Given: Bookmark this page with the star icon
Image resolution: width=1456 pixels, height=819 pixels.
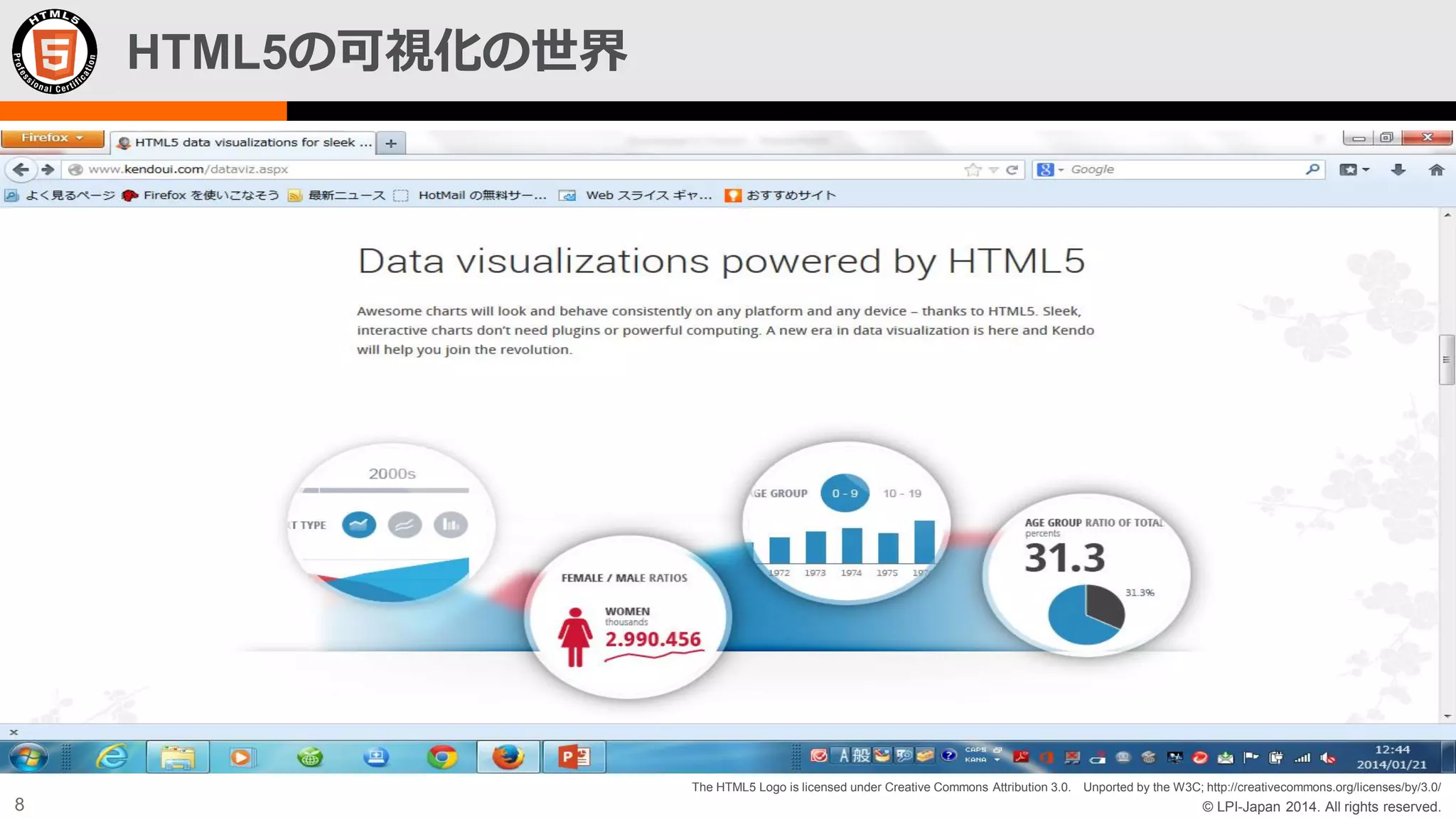Looking at the screenshot, I should click(x=973, y=169).
